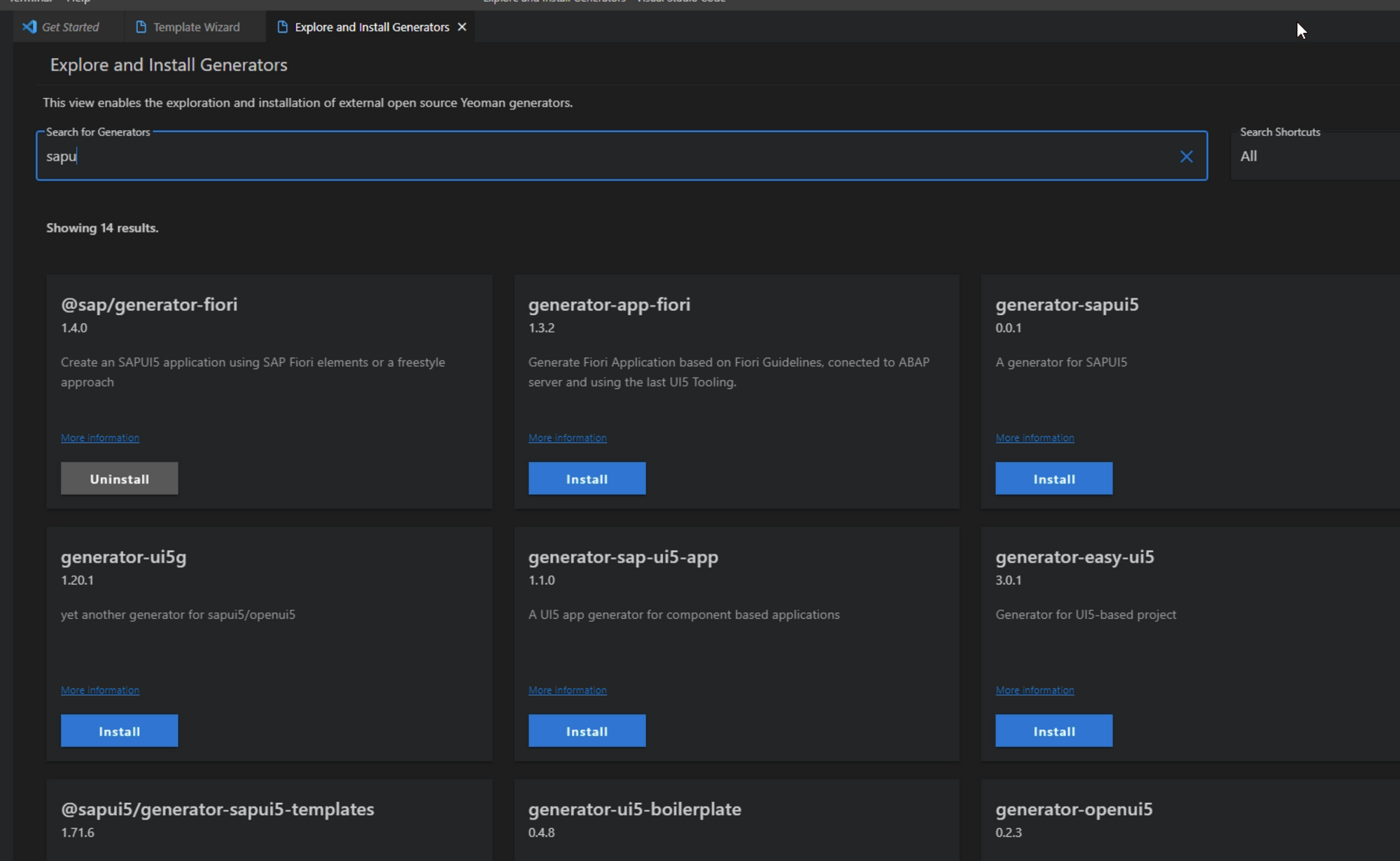This screenshot has width=1400, height=861.
Task: Install generator-easy-ui5
Action: 1053,731
